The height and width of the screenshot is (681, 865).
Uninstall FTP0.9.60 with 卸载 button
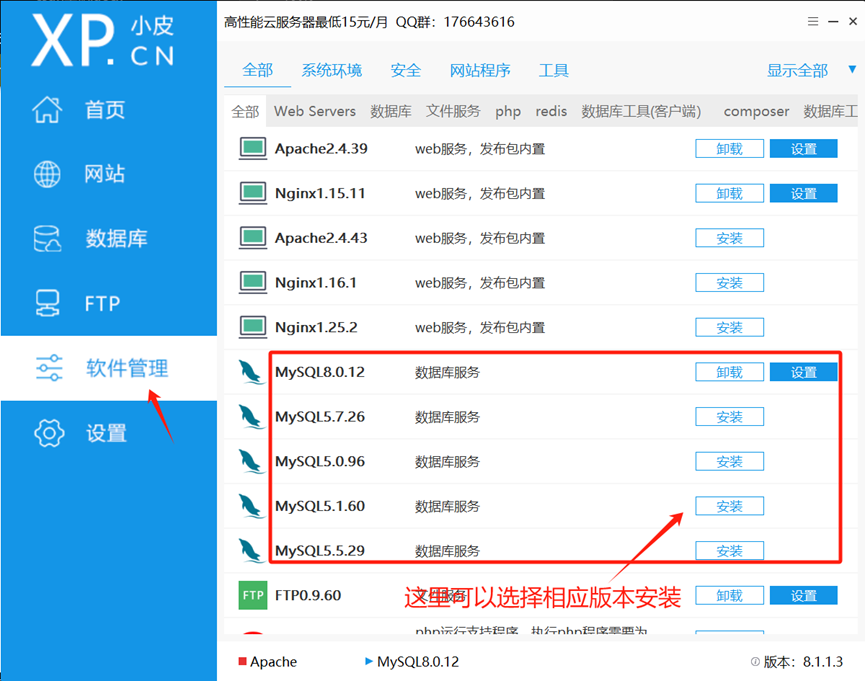729,595
